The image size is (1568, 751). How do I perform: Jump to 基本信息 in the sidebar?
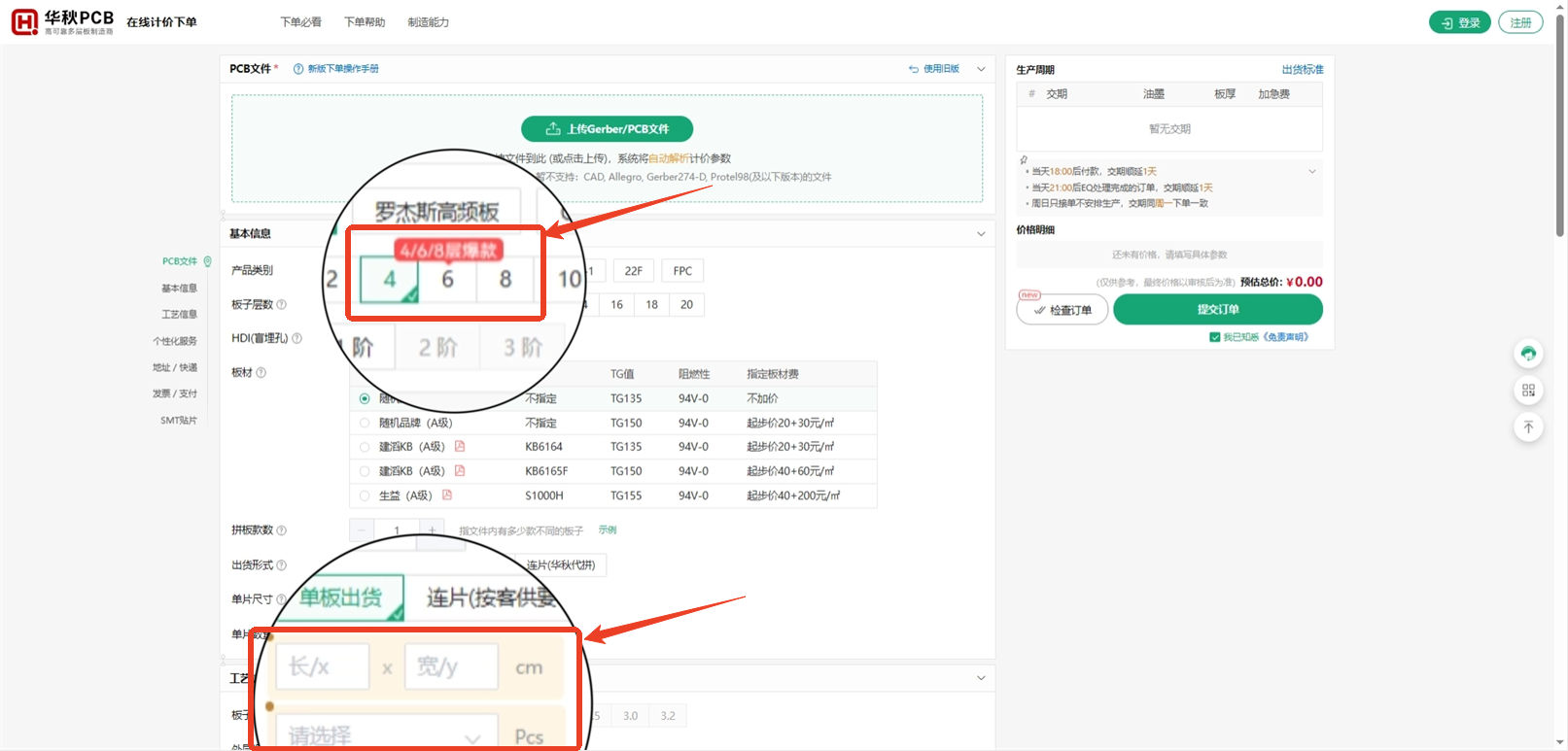pyautogui.click(x=180, y=289)
